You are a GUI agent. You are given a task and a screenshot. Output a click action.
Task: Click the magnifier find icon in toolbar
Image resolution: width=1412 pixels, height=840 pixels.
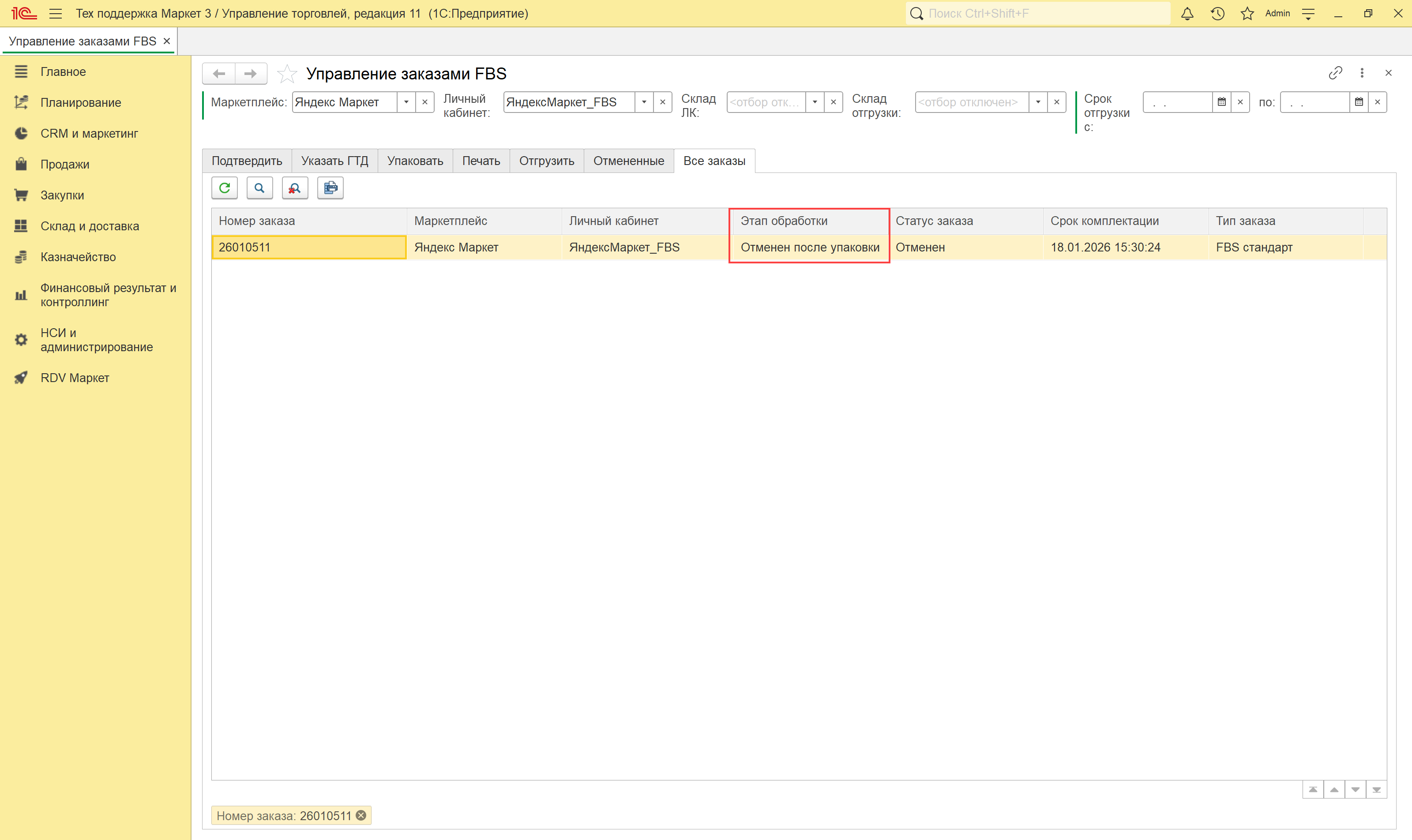(259, 188)
